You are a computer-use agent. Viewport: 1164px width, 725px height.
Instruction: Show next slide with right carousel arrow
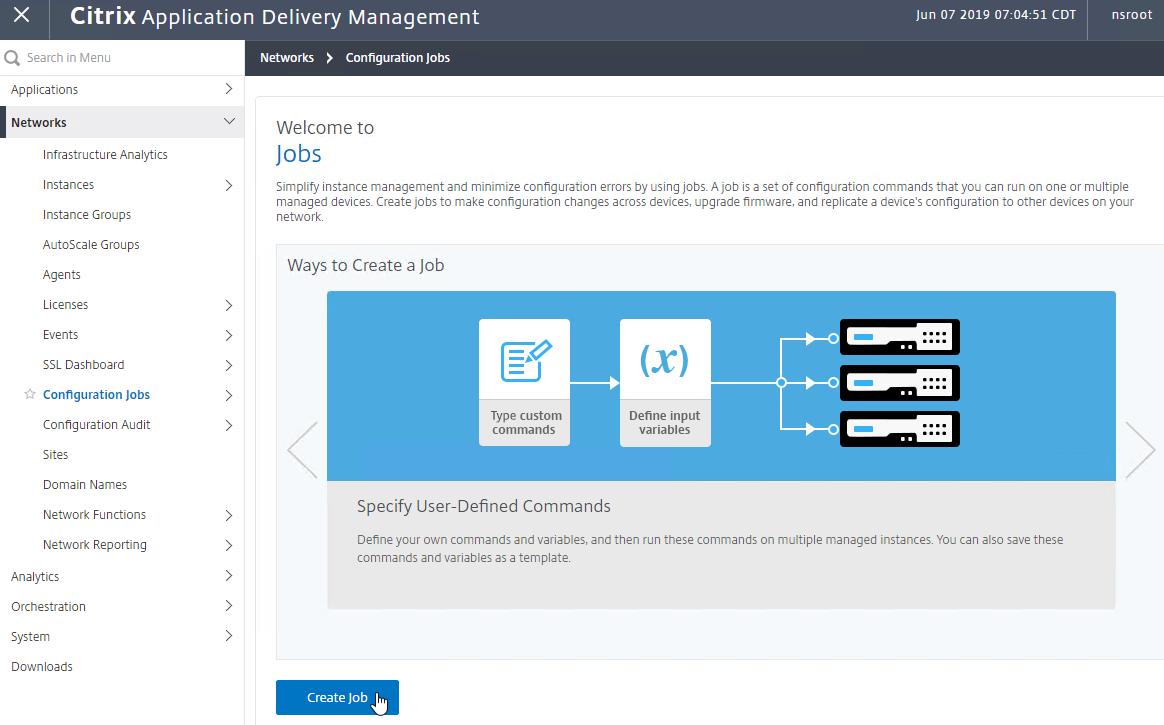1140,450
